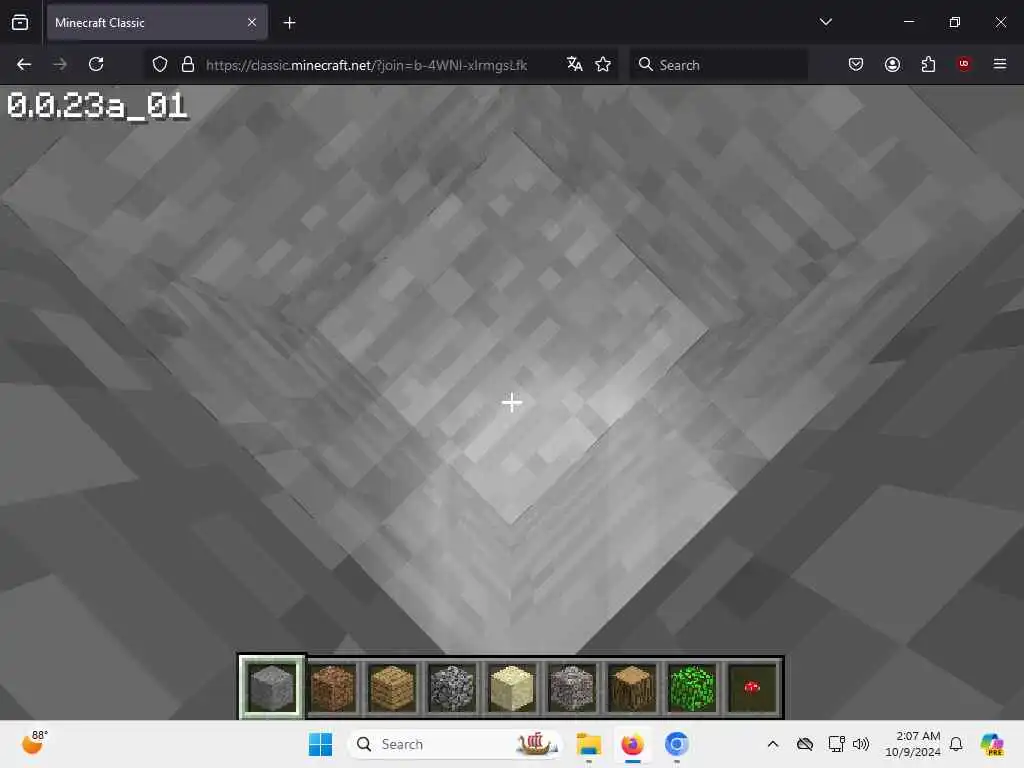Close the Minecraft Classic tab
1024x768 pixels.
[x=252, y=22]
